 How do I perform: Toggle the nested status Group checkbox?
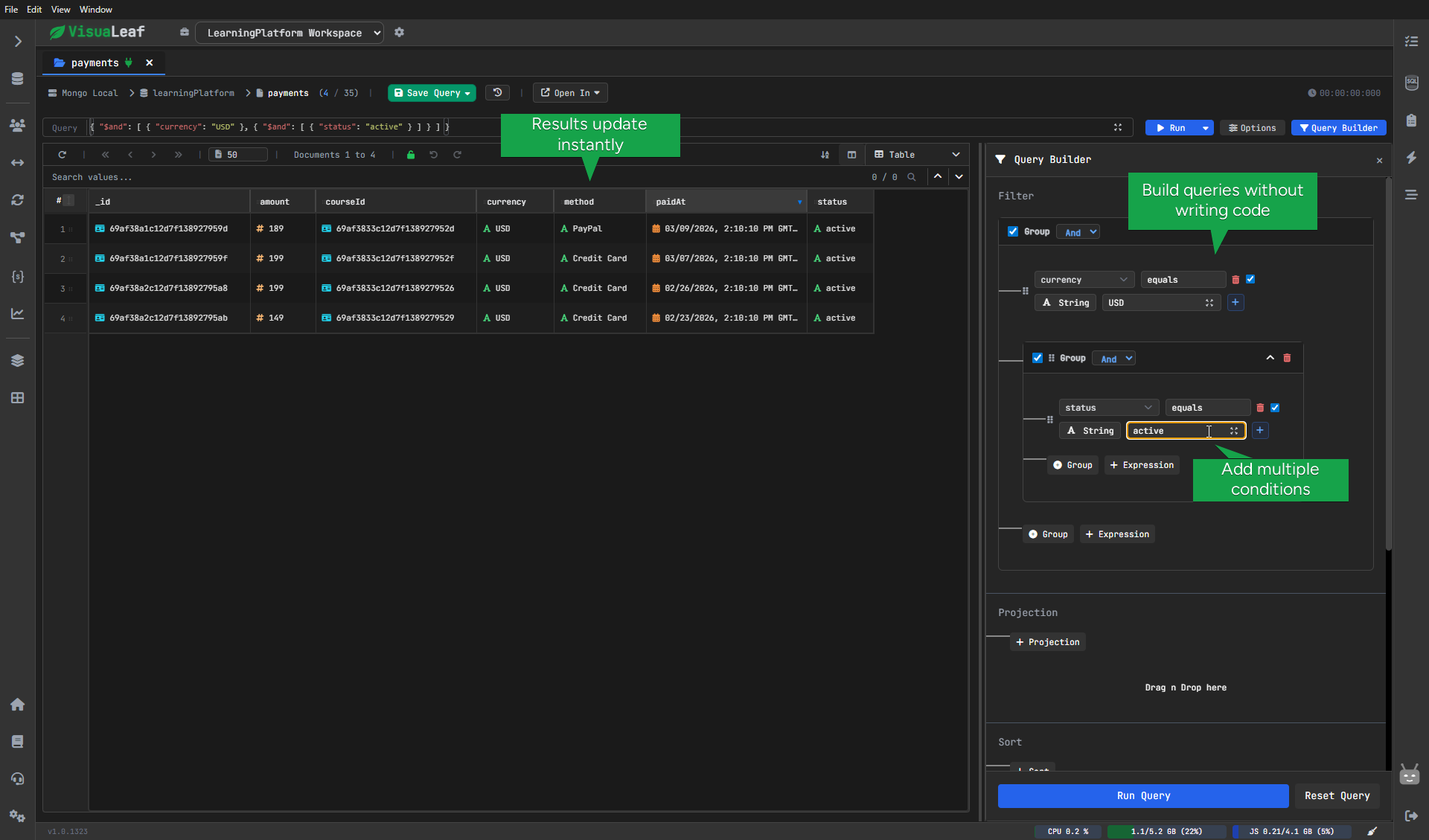1038,358
